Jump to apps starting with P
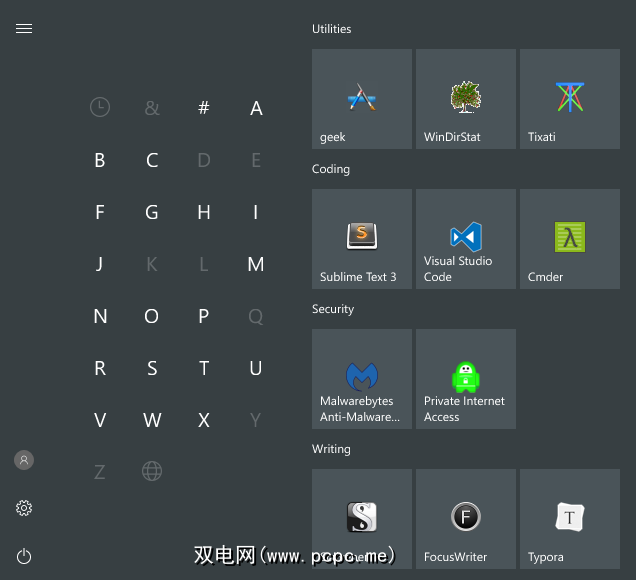Screen dimensions: 636x580 (204, 316)
